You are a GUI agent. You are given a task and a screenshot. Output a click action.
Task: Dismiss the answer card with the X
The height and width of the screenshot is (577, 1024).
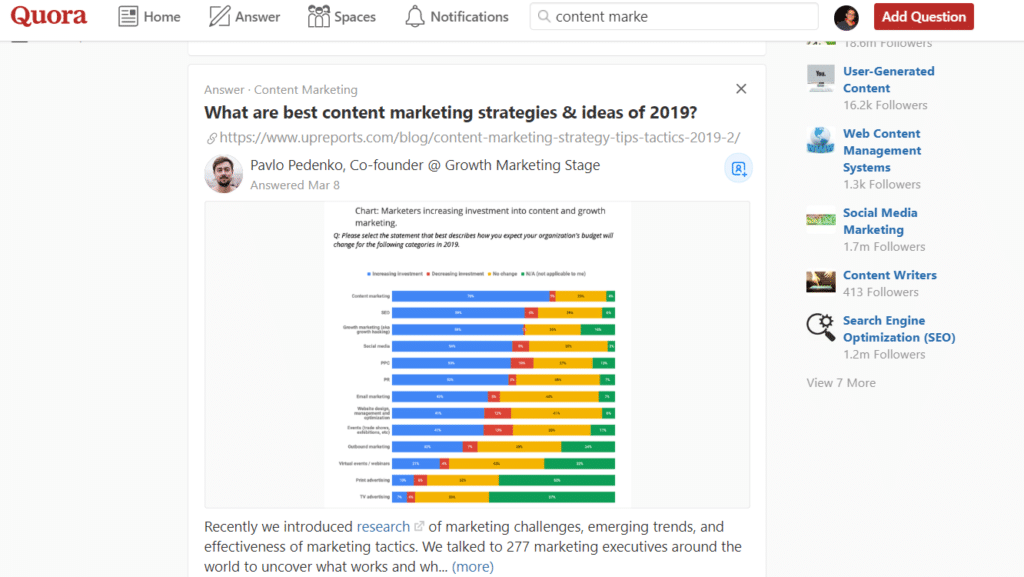741,88
